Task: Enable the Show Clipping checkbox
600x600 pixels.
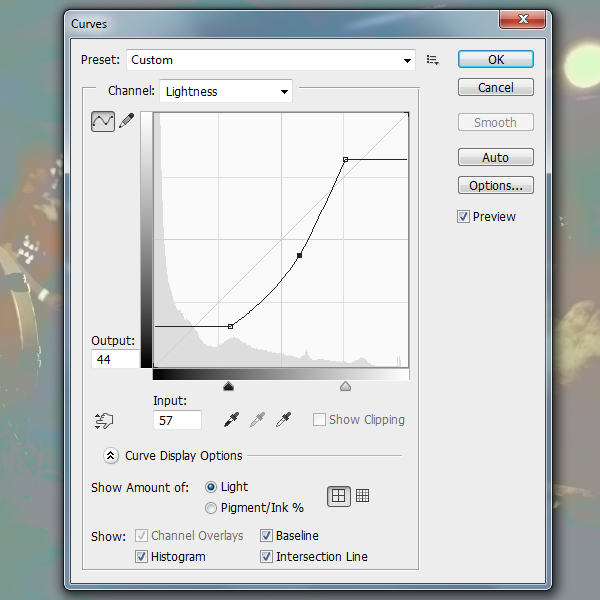Action: coord(319,419)
